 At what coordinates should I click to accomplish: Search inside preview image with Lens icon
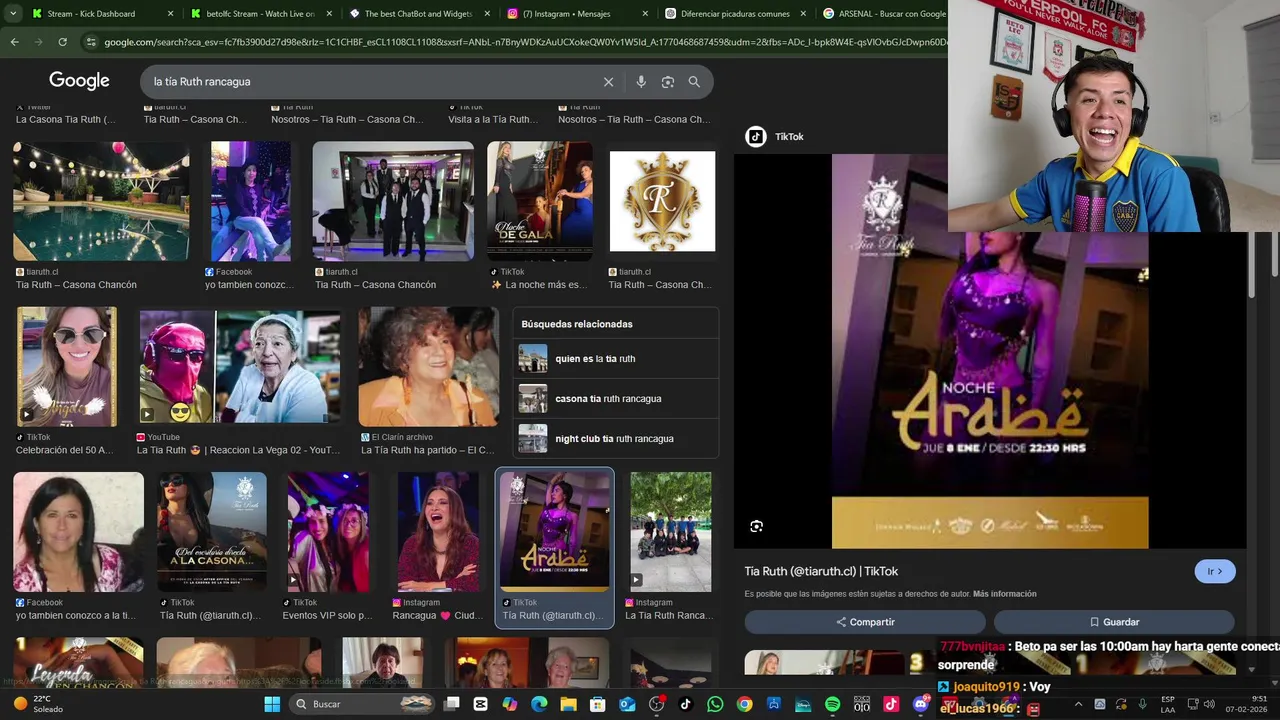[757, 526]
